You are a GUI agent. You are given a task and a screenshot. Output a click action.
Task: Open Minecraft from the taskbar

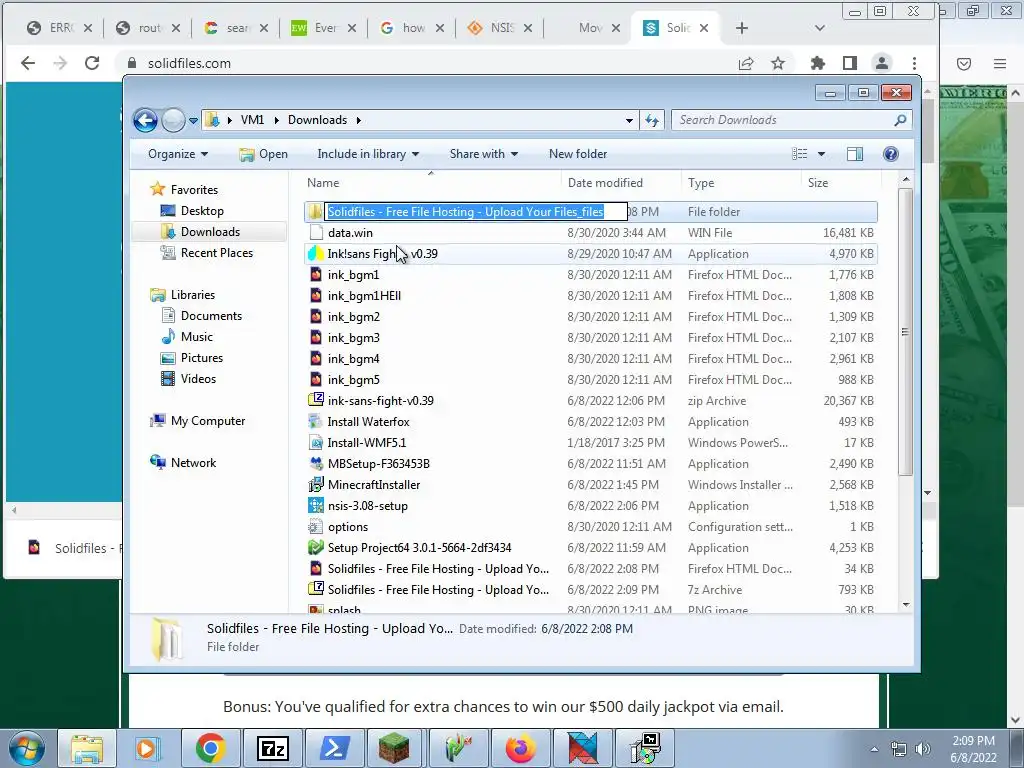[x=395, y=748]
